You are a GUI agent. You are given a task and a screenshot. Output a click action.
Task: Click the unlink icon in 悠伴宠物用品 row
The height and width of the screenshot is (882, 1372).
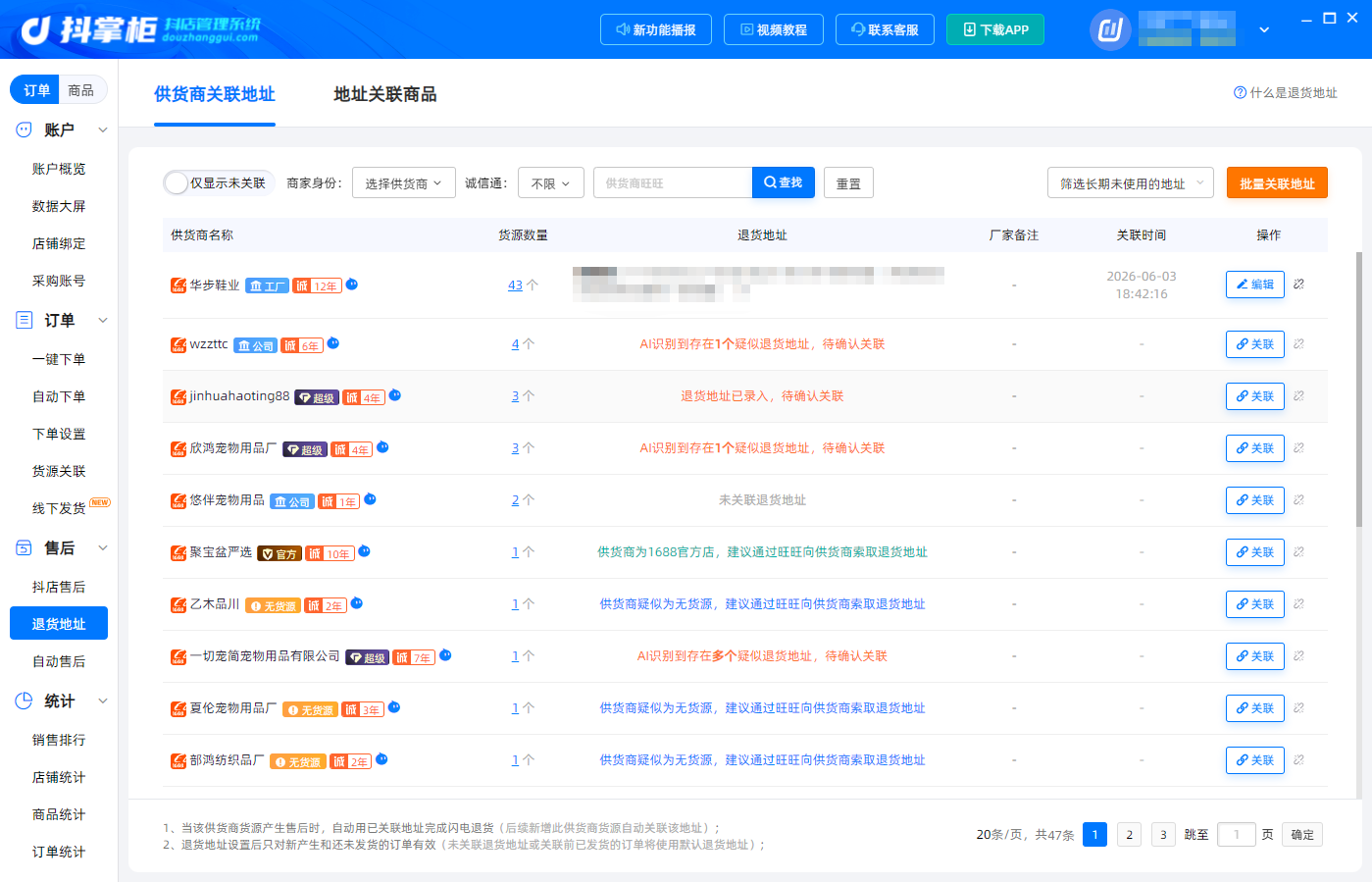click(1298, 500)
